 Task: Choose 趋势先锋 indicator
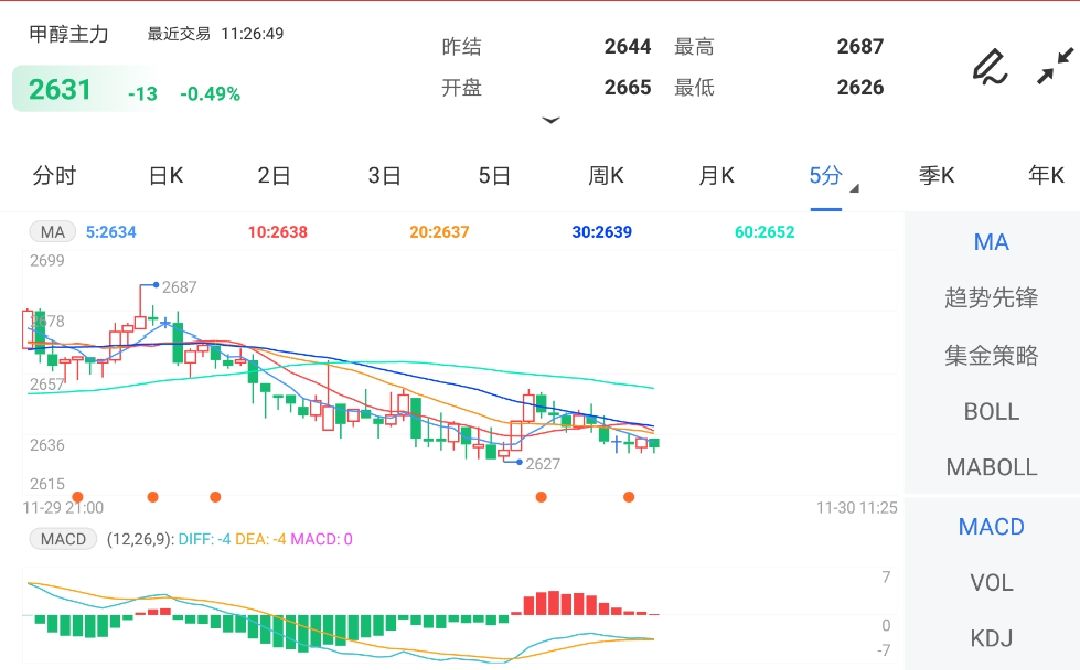tap(991, 297)
